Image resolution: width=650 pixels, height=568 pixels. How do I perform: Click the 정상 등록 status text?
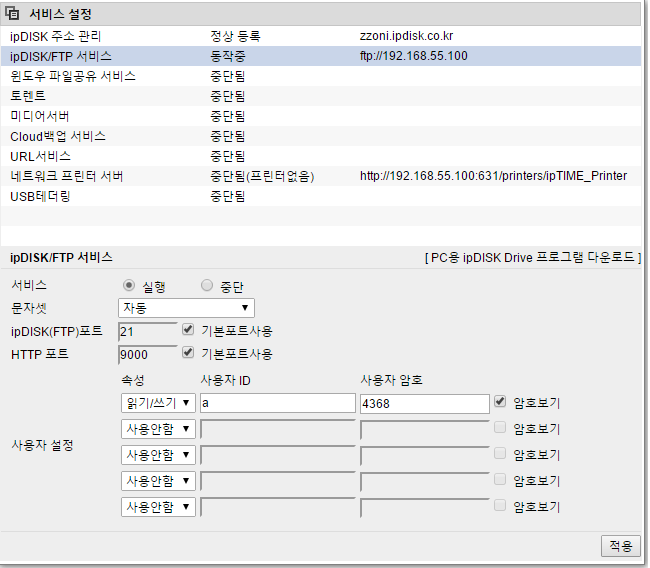pos(235,36)
